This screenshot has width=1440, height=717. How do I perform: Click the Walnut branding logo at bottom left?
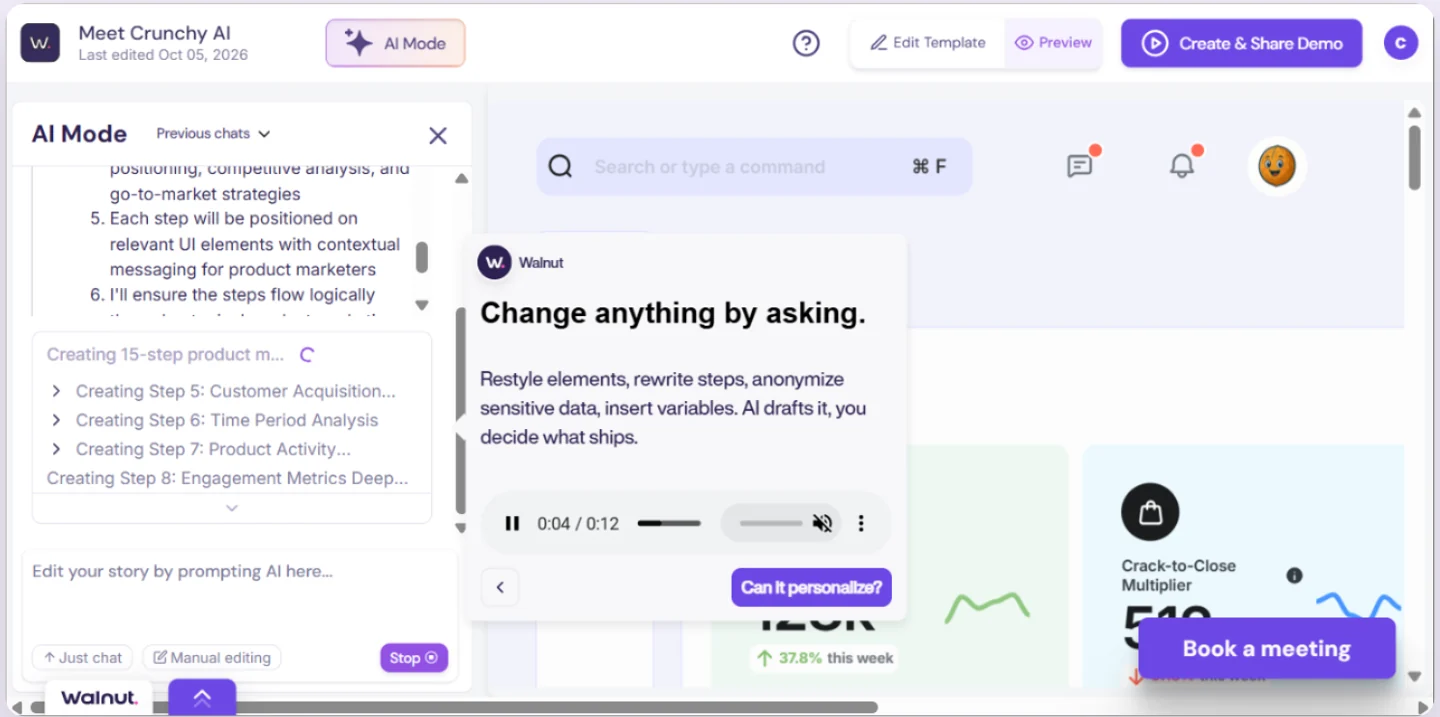(x=98, y=698)
